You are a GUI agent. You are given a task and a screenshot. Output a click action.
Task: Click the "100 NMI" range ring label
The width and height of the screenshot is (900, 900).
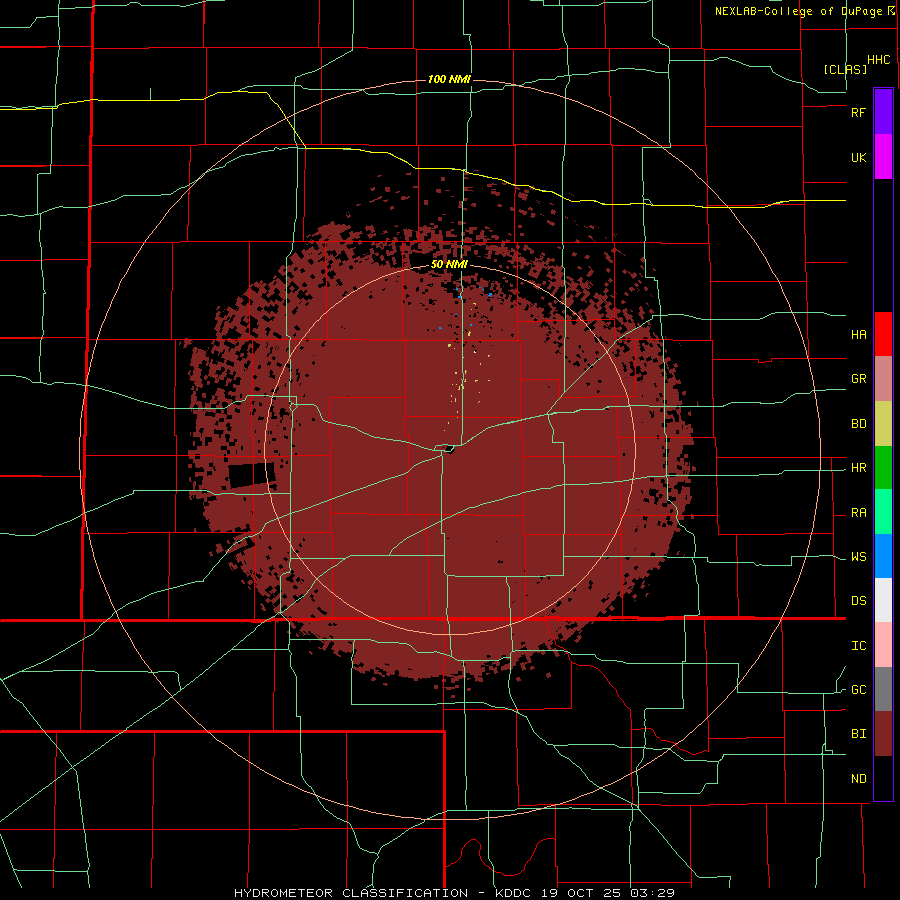tap(449, 79)
